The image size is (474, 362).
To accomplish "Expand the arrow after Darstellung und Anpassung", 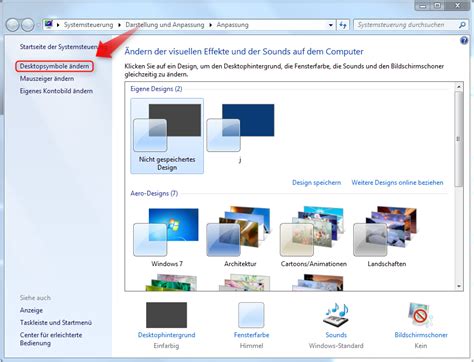I will coord(211,25).
